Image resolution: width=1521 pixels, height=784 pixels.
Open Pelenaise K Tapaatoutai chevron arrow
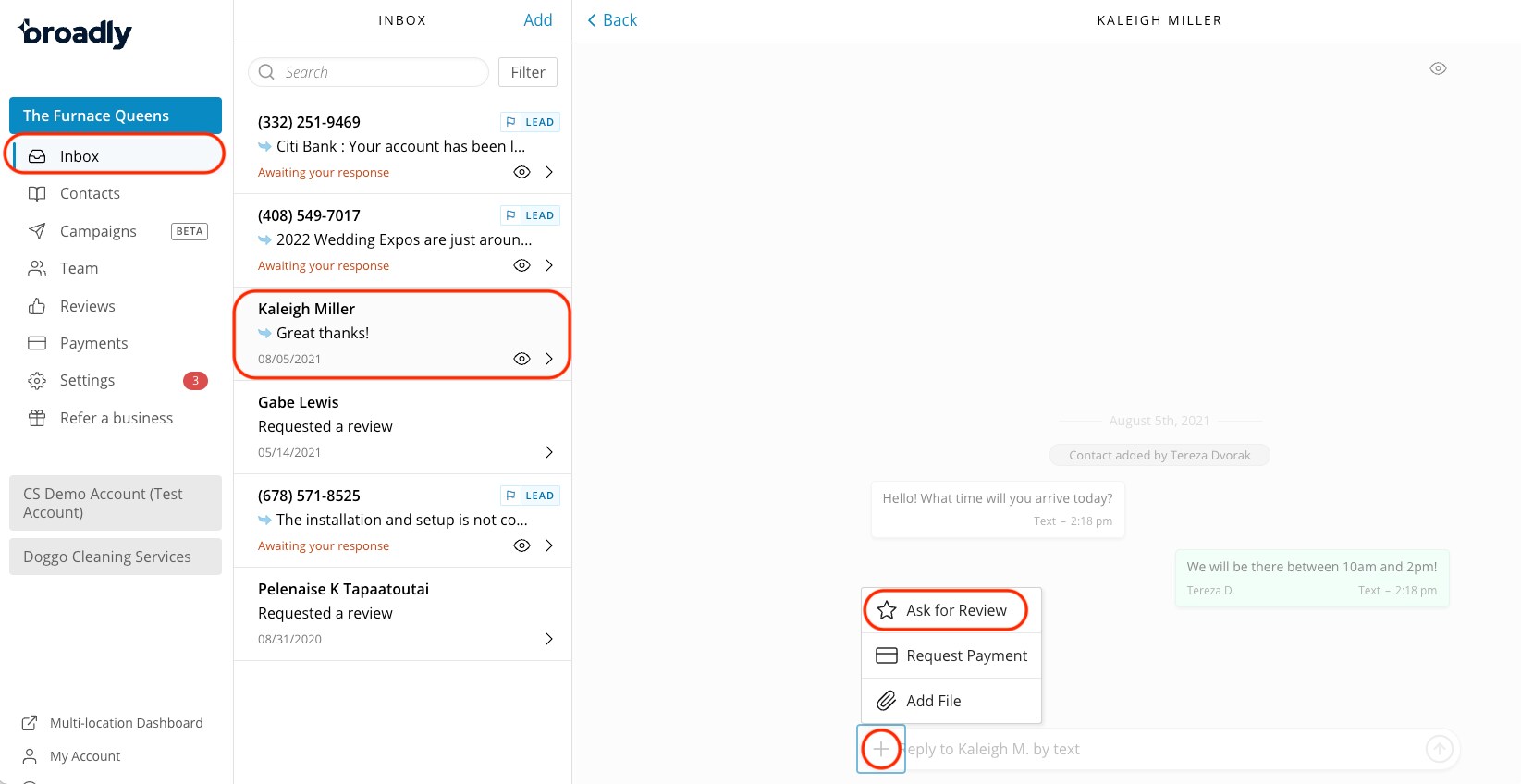pos(549,639)
